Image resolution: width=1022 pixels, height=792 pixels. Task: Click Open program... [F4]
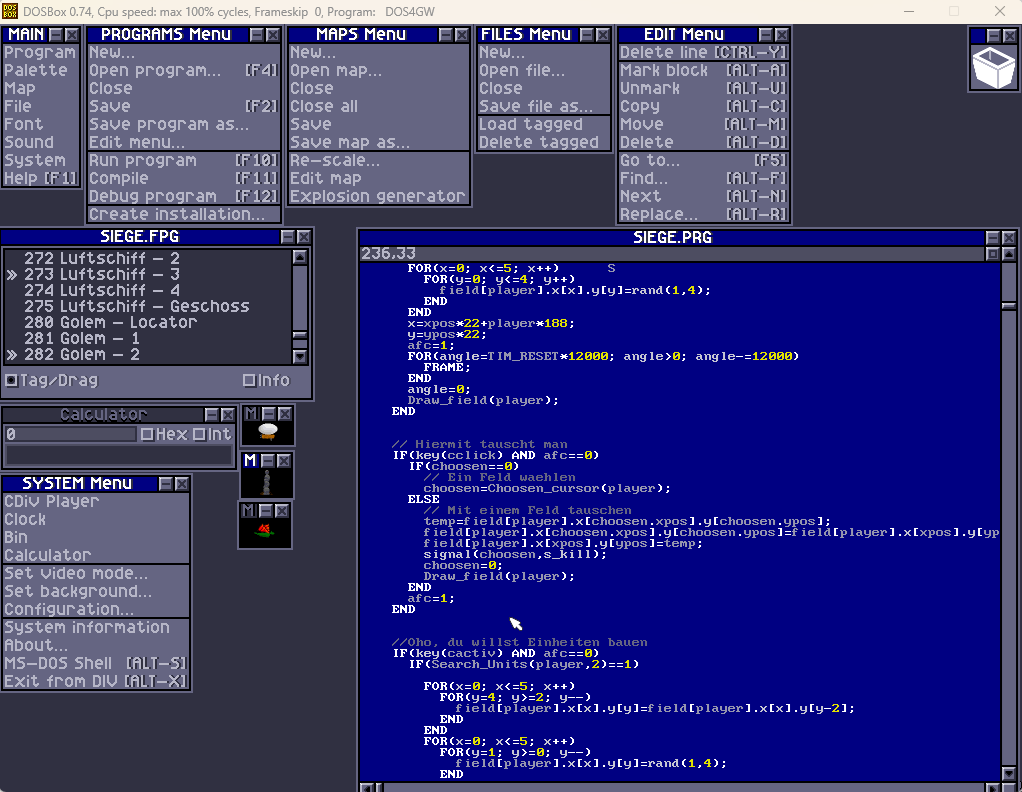[x=184, y=70]
